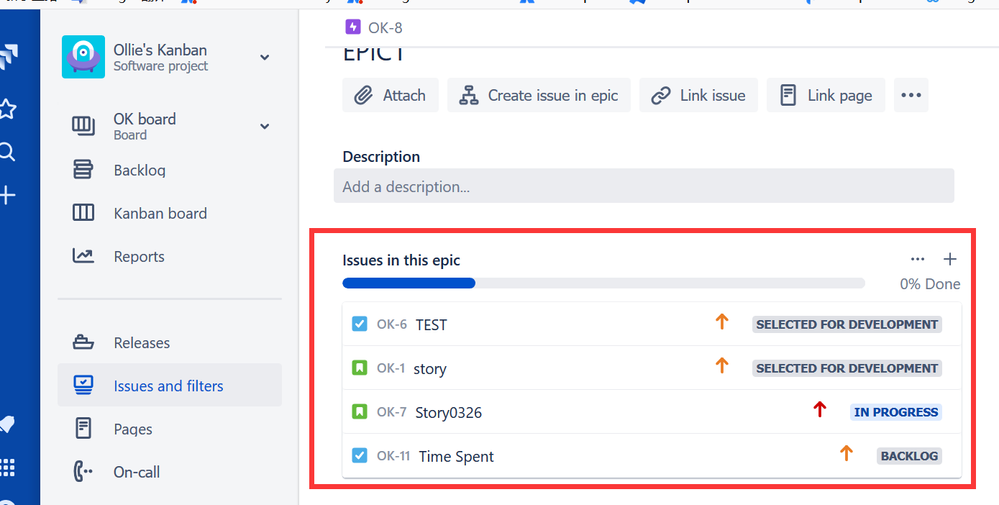The height and width of the screenshot is (505, 999).
Task: Click the story type icon of OK-7
Action: (x=359, y=412)
